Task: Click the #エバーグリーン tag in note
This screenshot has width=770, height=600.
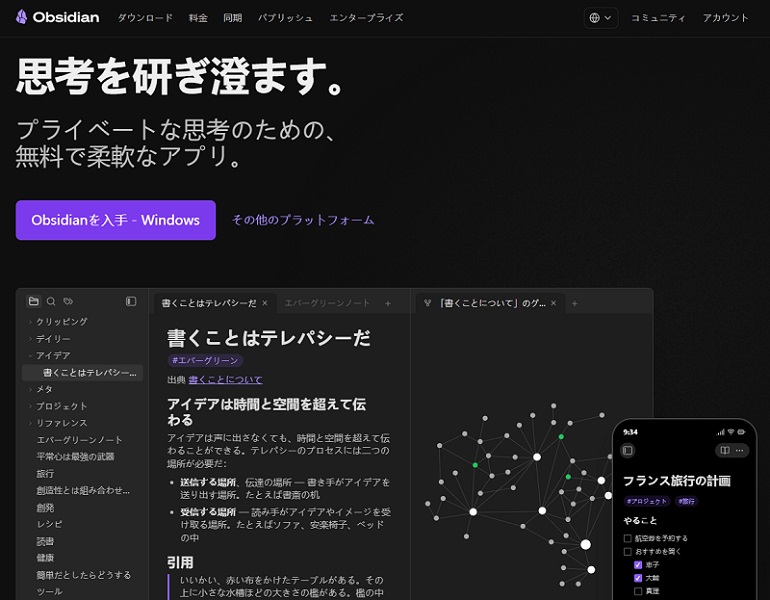Action: click(x=205, y=360)
